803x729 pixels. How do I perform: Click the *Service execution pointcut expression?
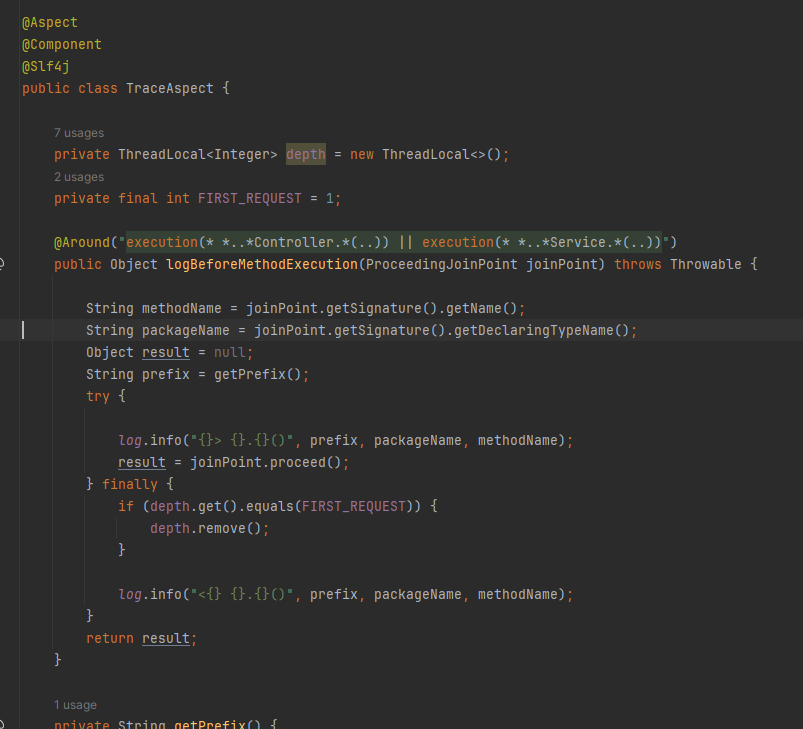tap(542, 243)
